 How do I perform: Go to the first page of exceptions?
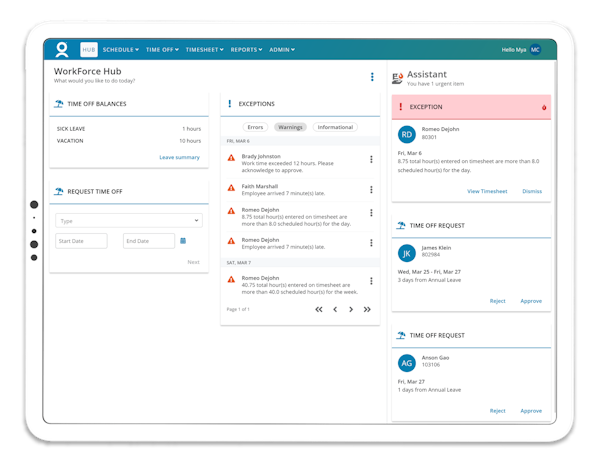point(319,310)
